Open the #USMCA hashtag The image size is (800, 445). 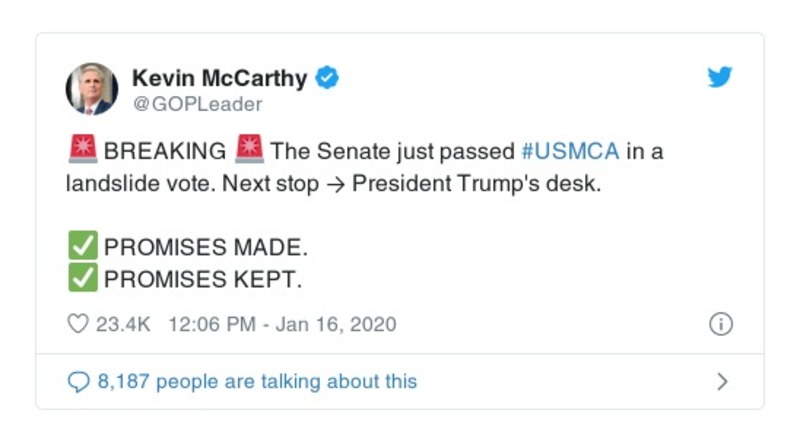click(x=571, y=152)
